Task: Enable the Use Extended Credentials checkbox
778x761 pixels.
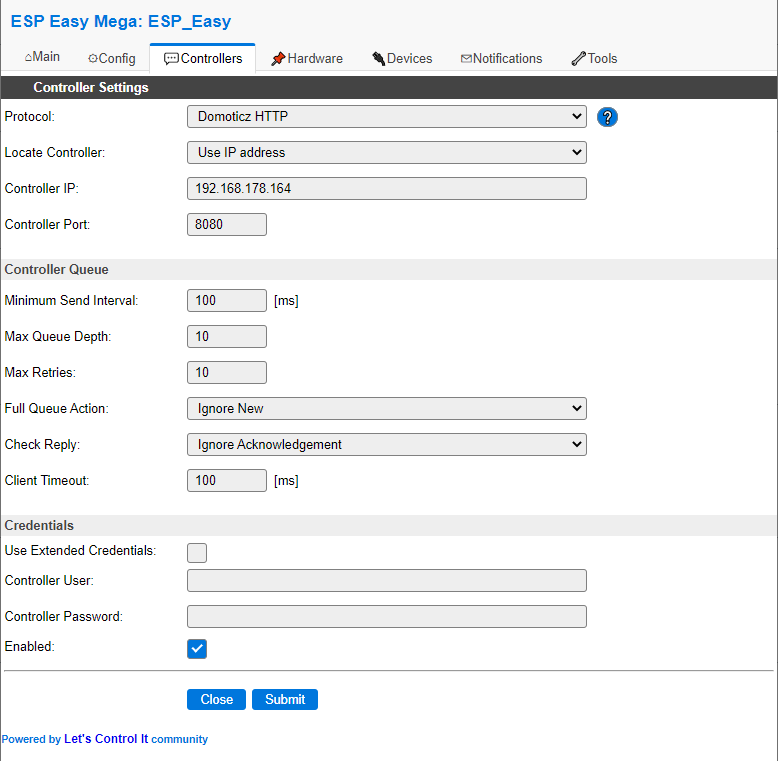Action: 197,553
